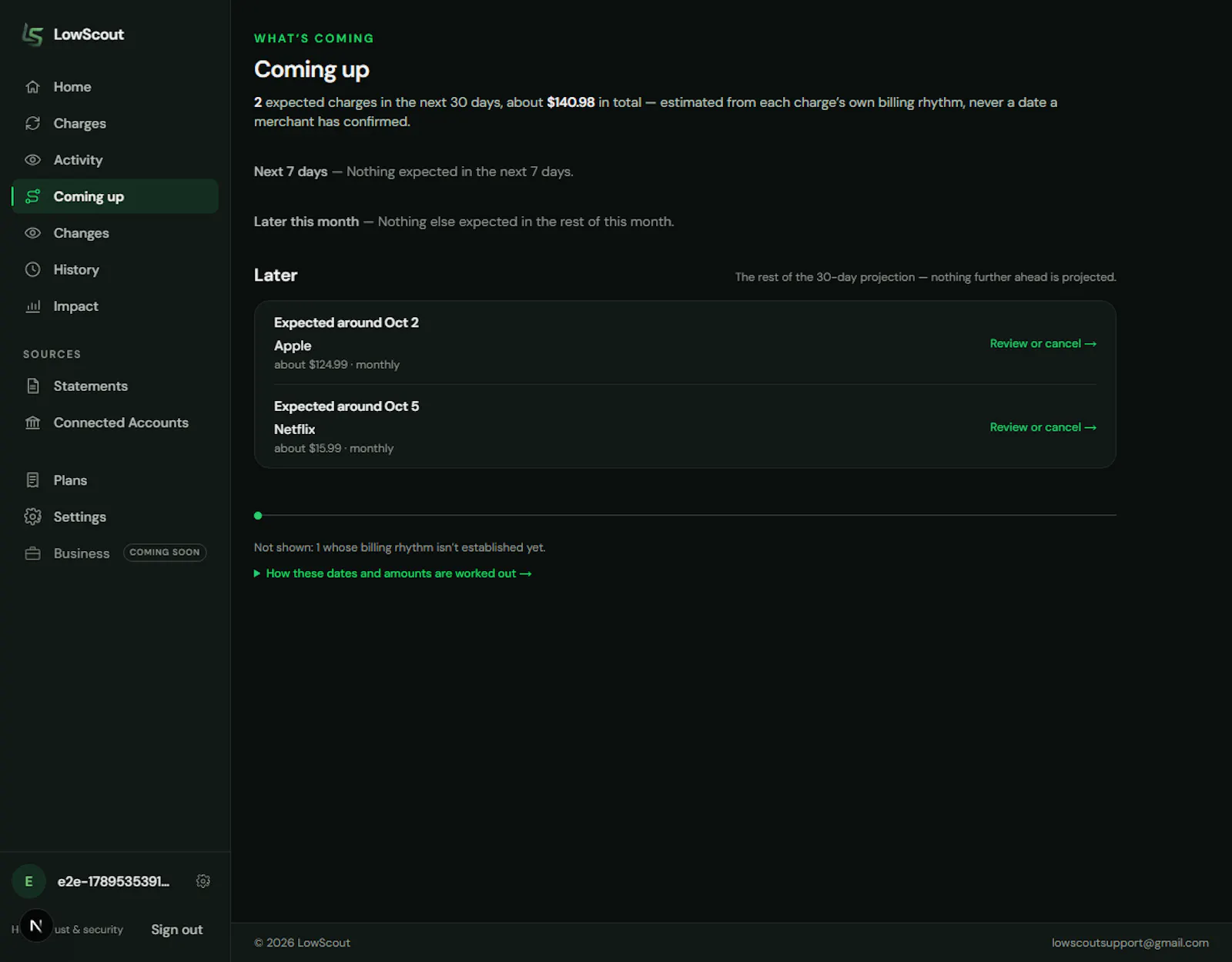Select the "Expected around Oct 2" text
This screenshot has width=1232, height=962.
click(346, 322)
